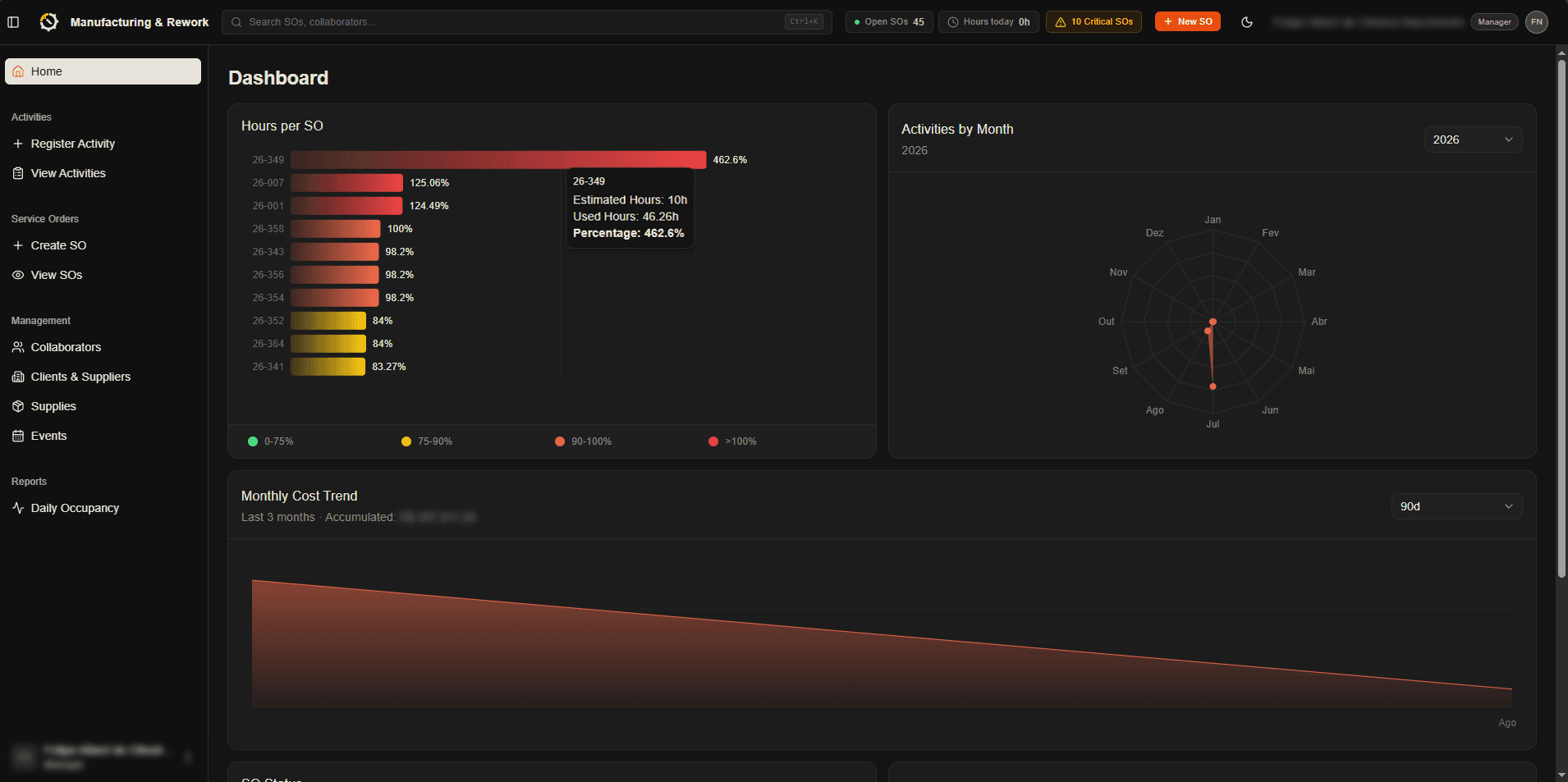Focus the Search SOs, collaborators field
Screen dimensions: 1568x782
pos(526,22)
